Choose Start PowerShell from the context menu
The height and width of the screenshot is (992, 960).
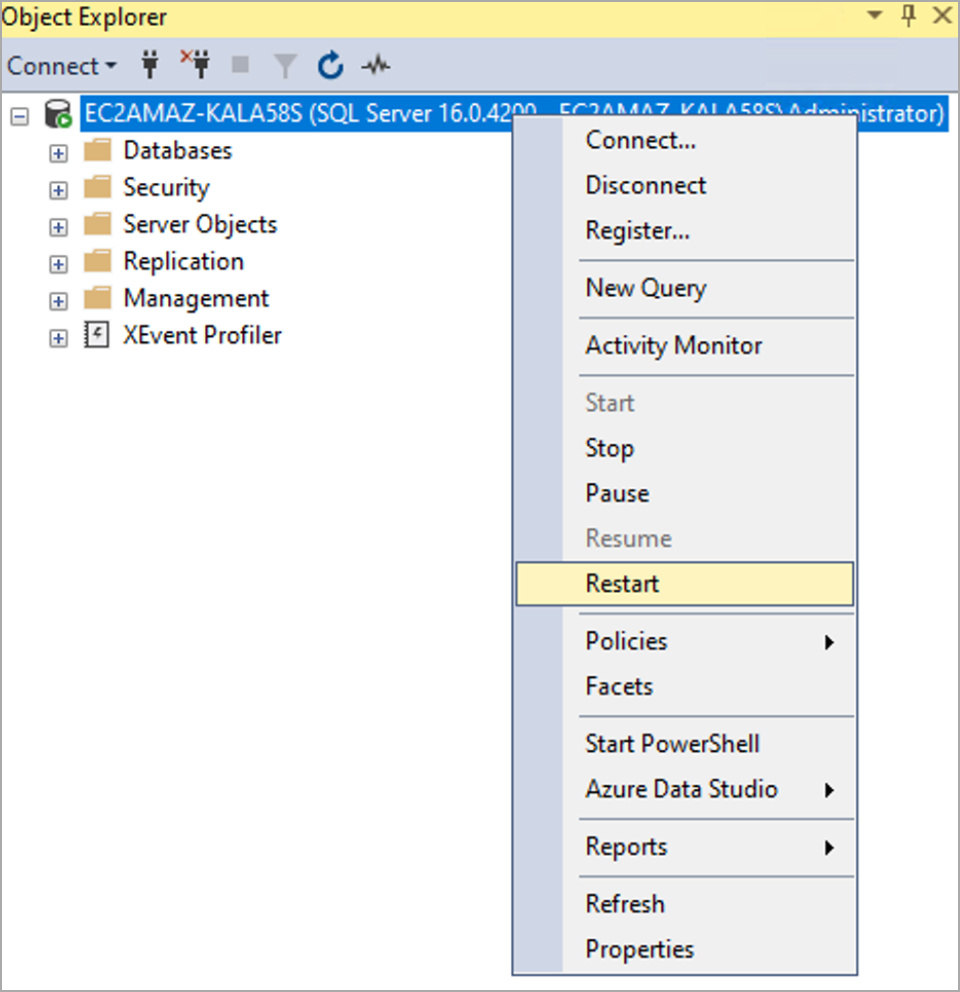tap(685, 744)
